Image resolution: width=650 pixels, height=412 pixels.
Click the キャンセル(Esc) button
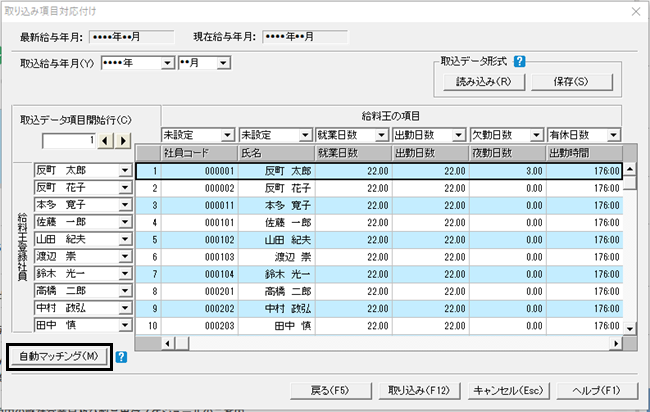508,390
